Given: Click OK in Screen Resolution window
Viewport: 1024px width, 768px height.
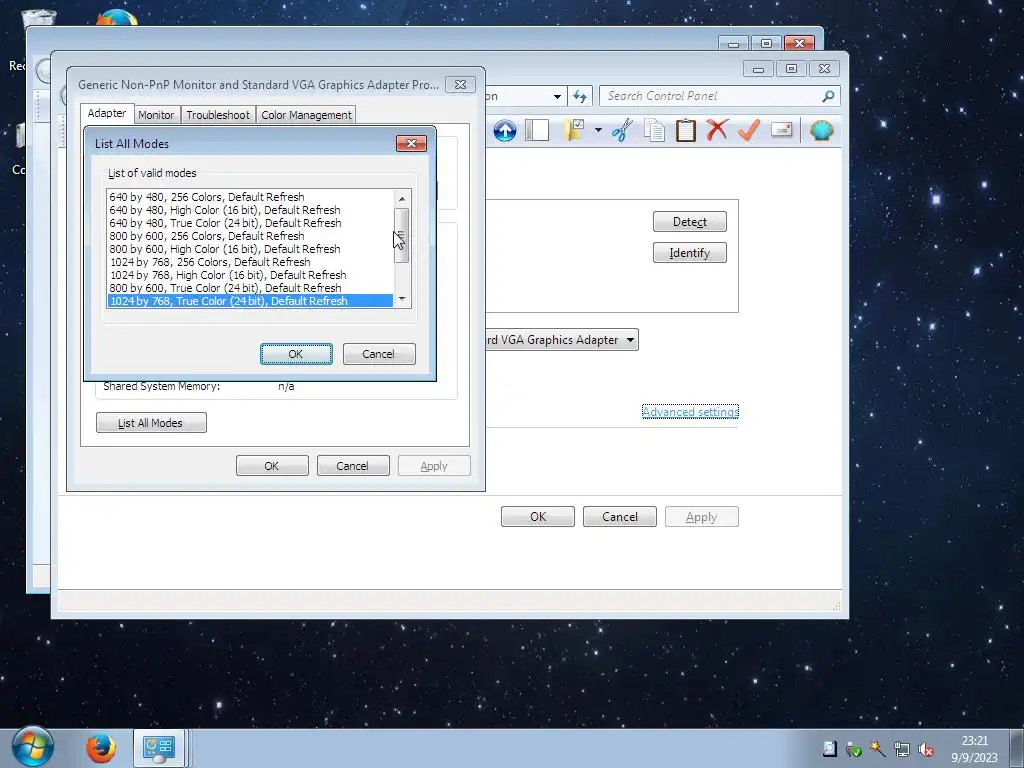Looking at the screenshot, I should click(538, 517).
